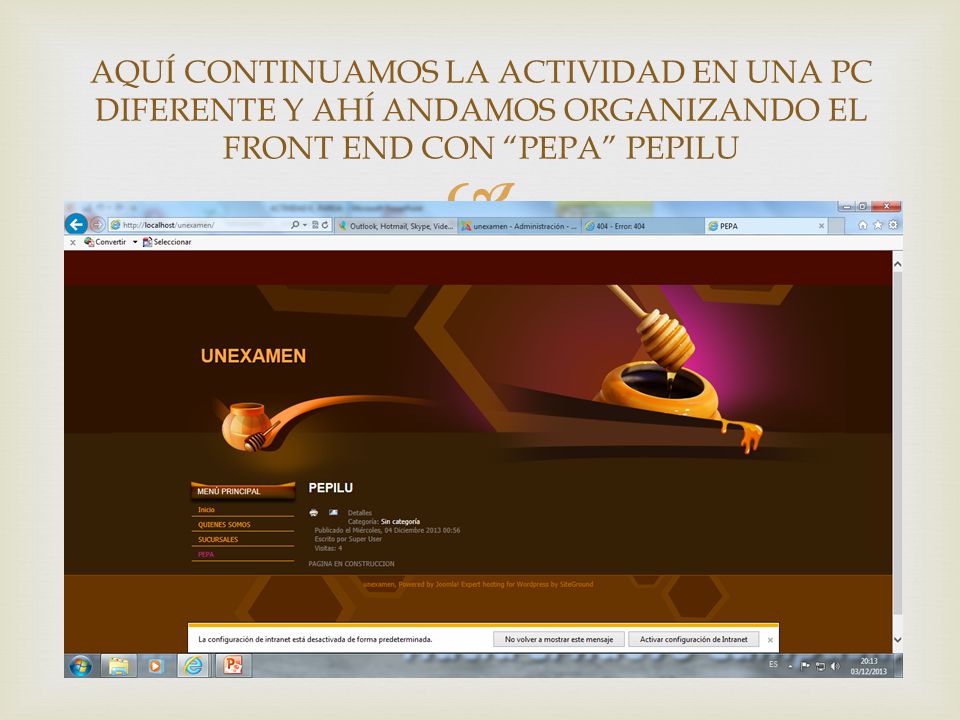Switch to the 404 - Error: 404 tab
Screen dimensions: 960x720
(x=642, y=226)
